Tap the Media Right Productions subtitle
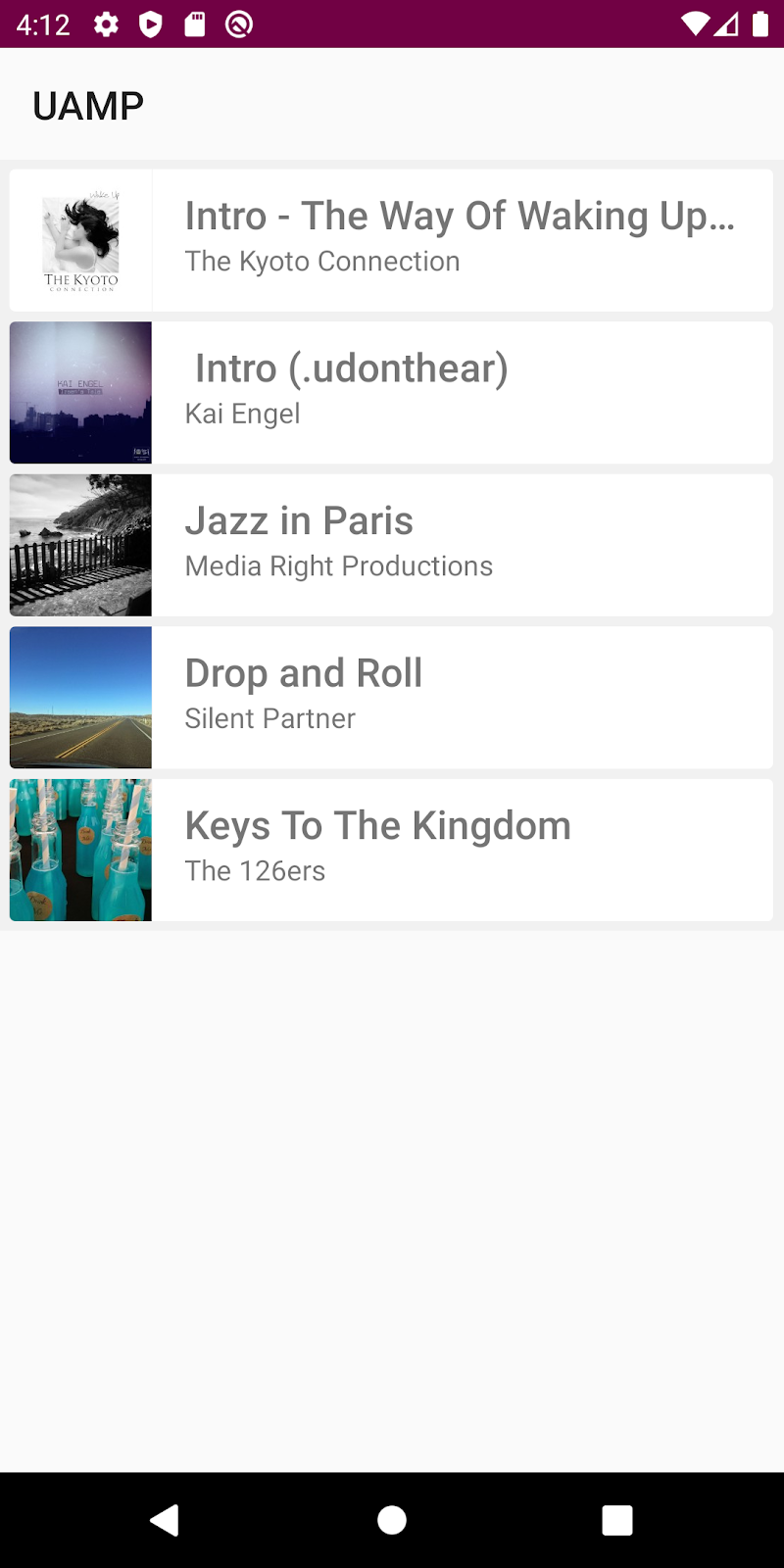 [x=338, y=566]
